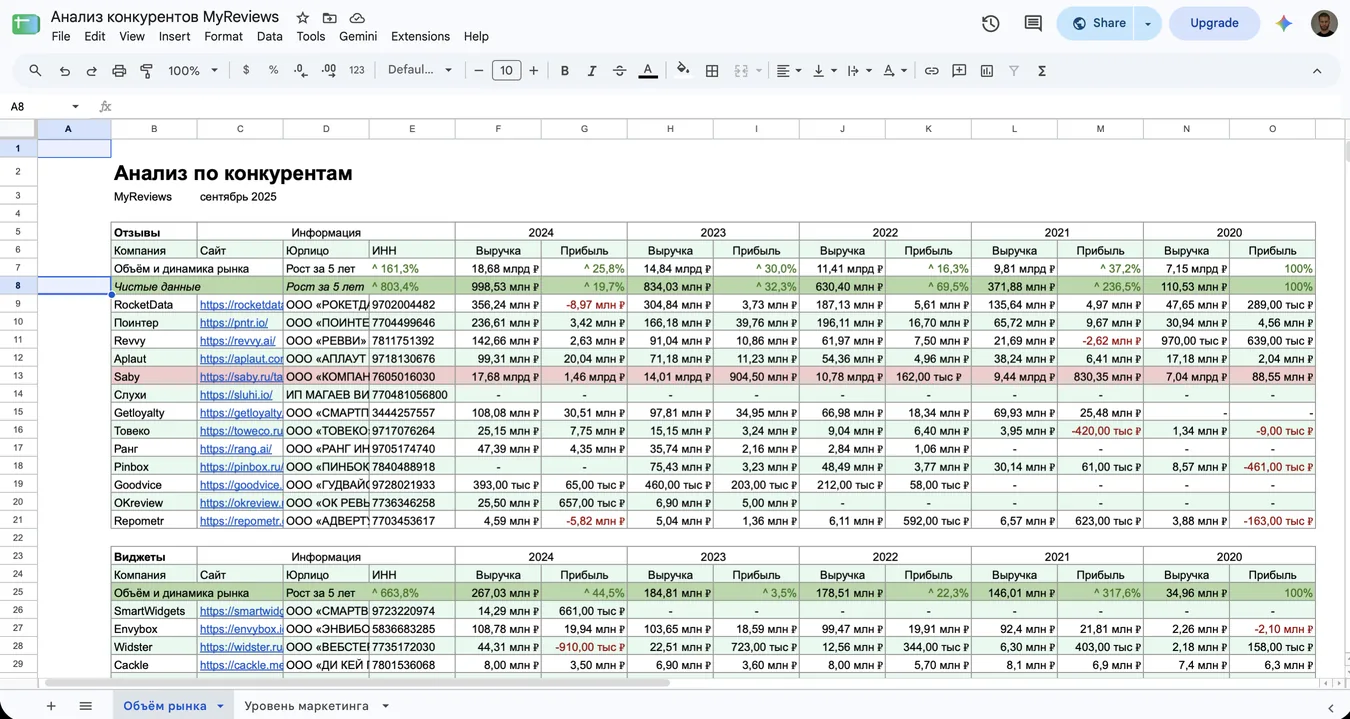Click the Create filter icon
Screen dimensions: 1350x719
tap(1014, 71)
